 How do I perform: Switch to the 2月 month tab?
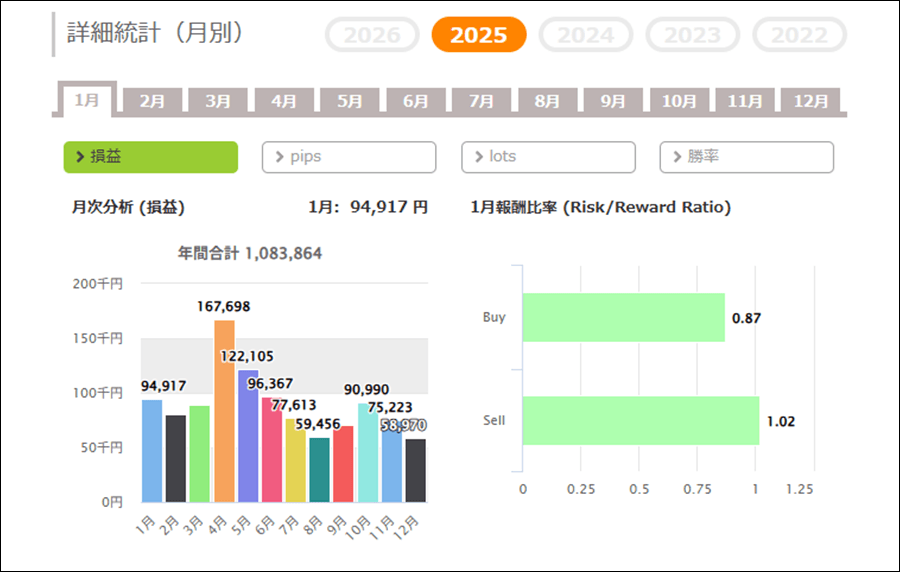tap(153, 101)
